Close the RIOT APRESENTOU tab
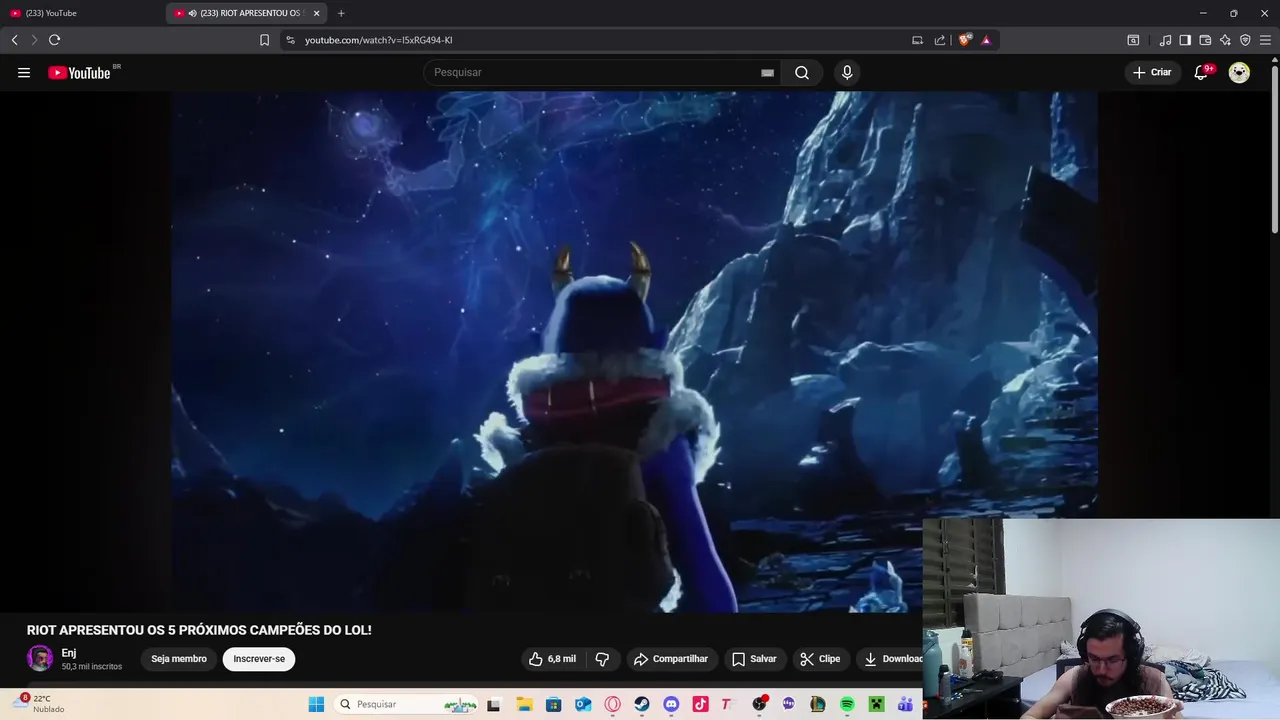Screen dimensions: 1280x720 click(x=317, y=13)
